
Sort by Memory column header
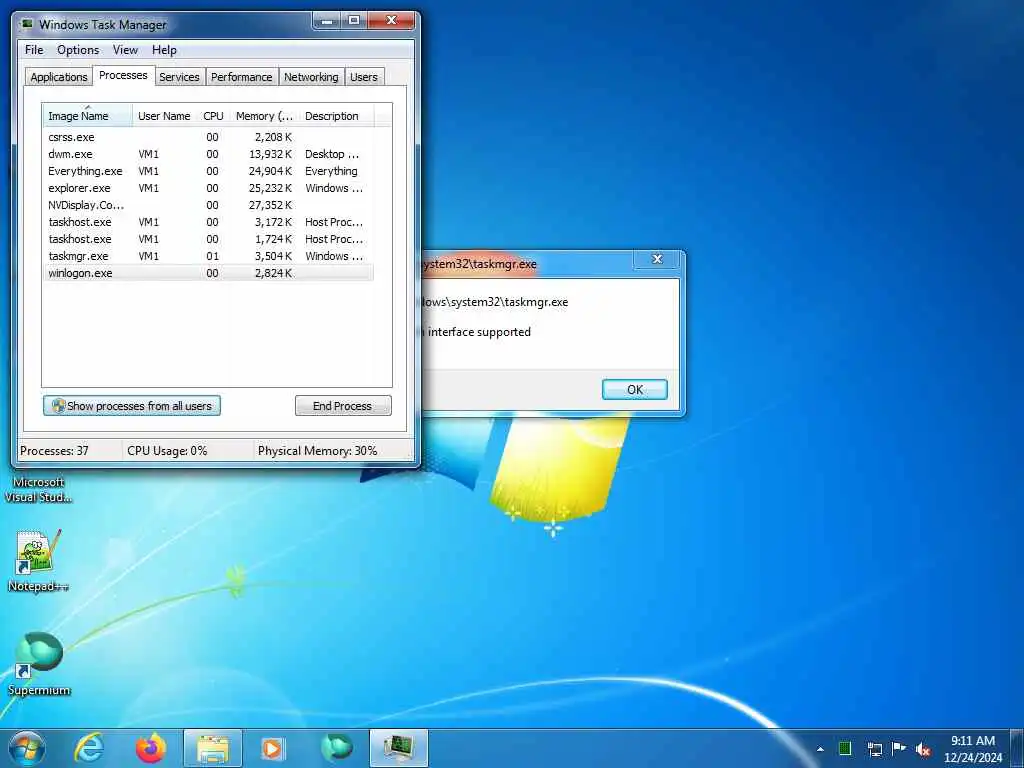(264, 115)
